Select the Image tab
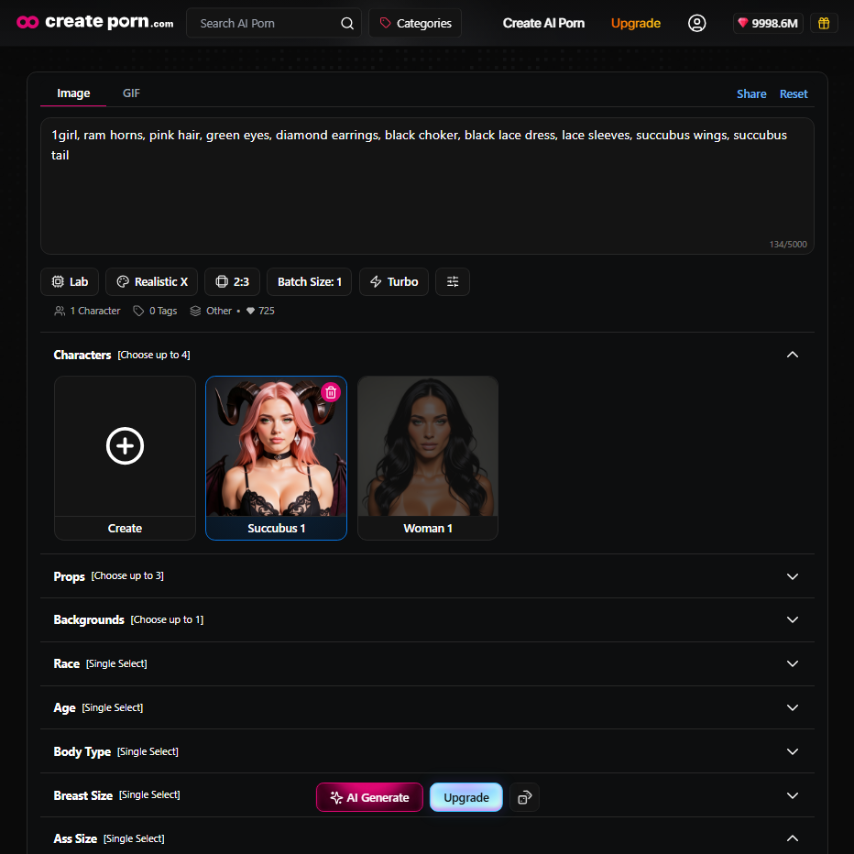The height and width of the screenshot is (854, 854). coord(74,93)
